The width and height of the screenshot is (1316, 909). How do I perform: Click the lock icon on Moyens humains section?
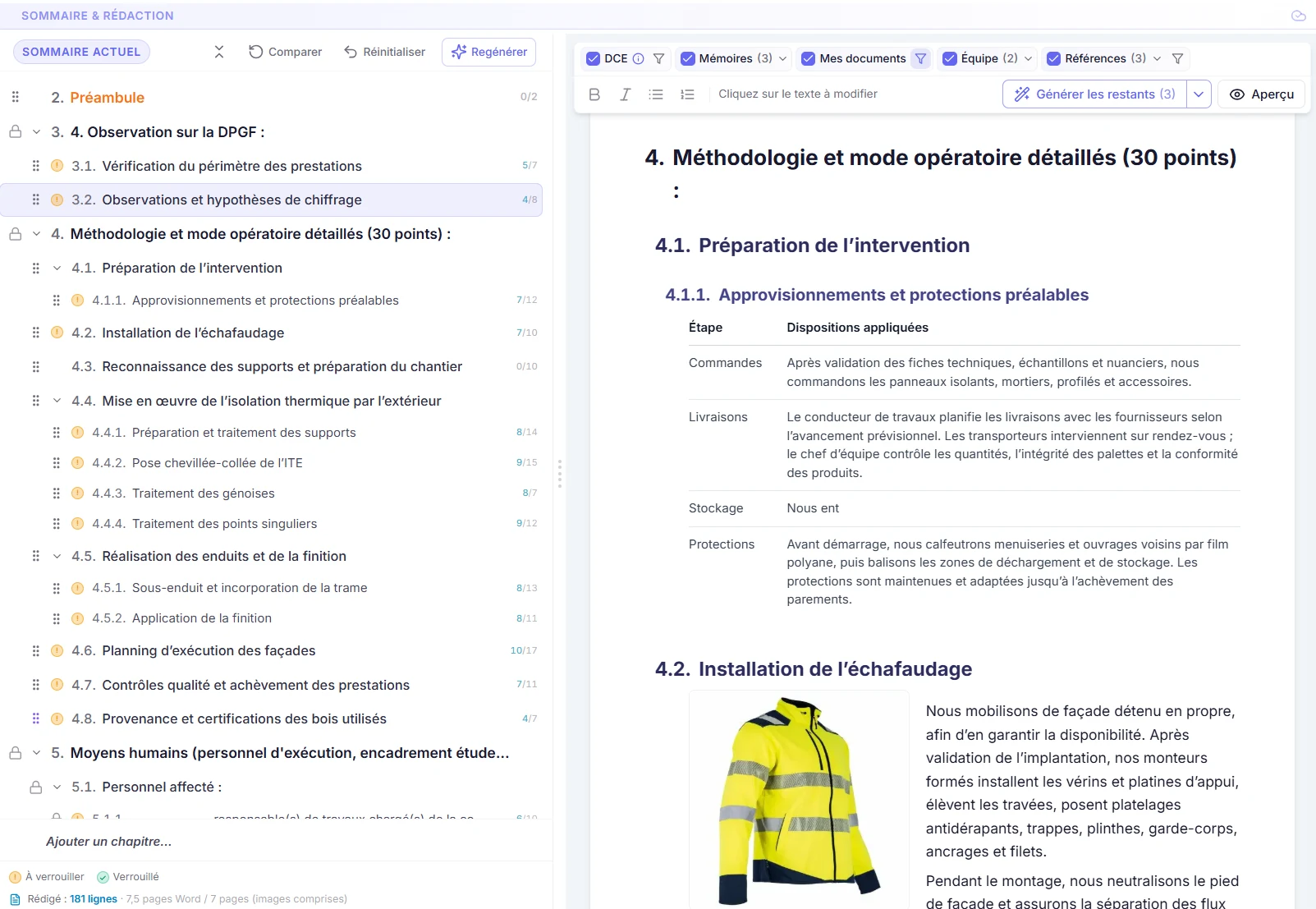click(x=15, y=753)
